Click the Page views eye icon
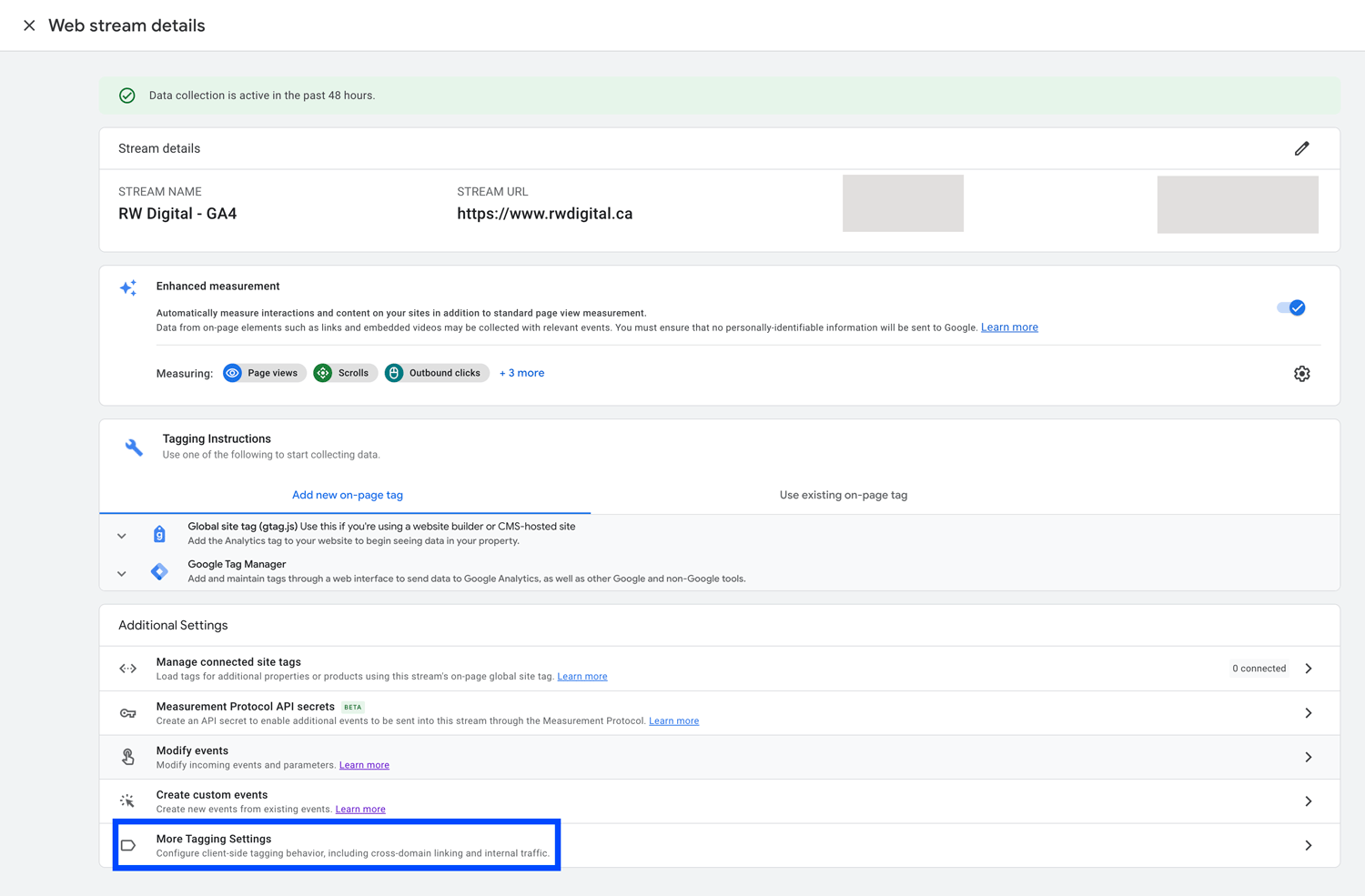1365x896 pixels. point(233,373)
